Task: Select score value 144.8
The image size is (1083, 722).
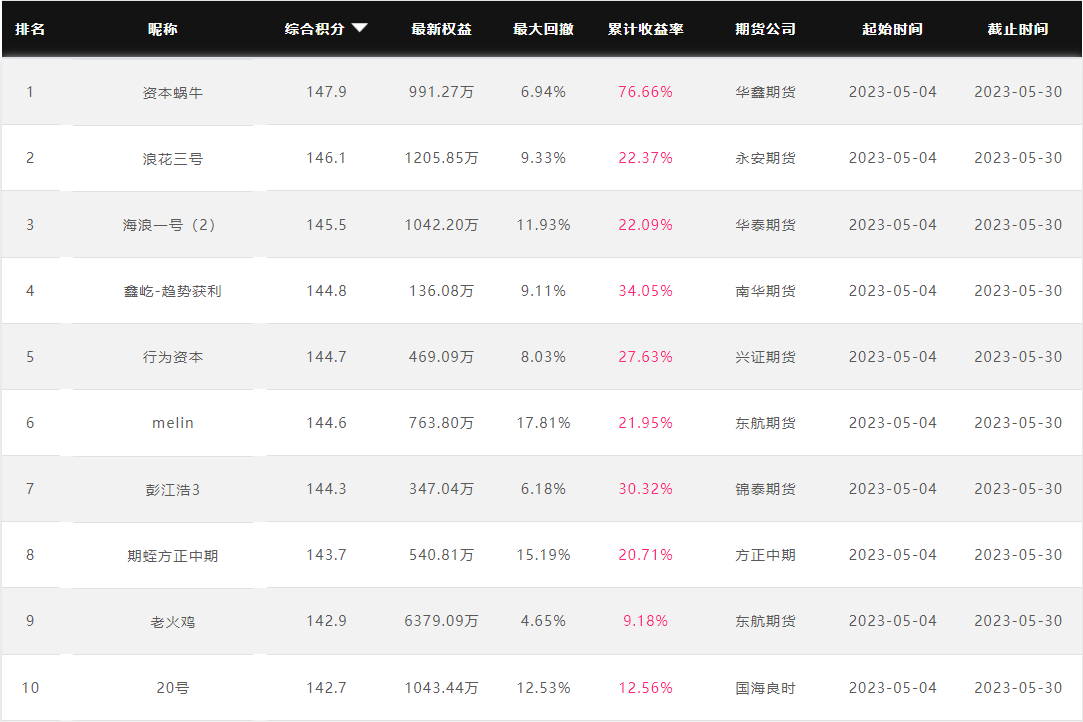Action: 326,291
